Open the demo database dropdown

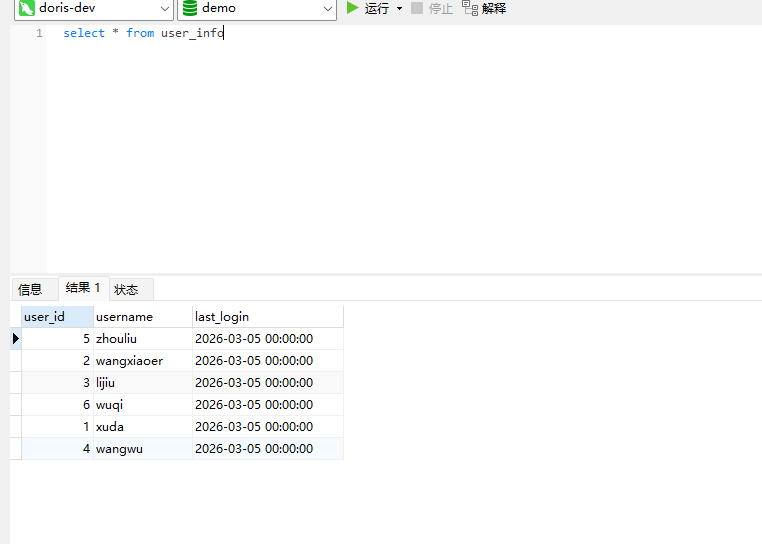[328, 8]
